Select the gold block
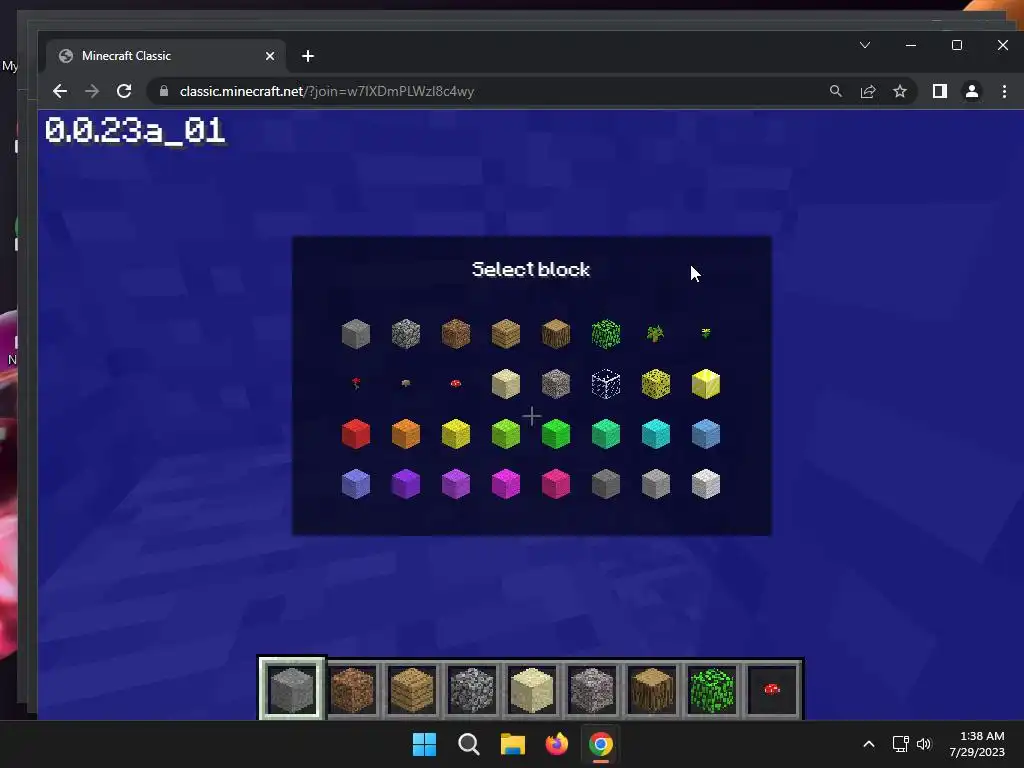1024x768 pixels. pyautogui.click(x=706, y=384)
